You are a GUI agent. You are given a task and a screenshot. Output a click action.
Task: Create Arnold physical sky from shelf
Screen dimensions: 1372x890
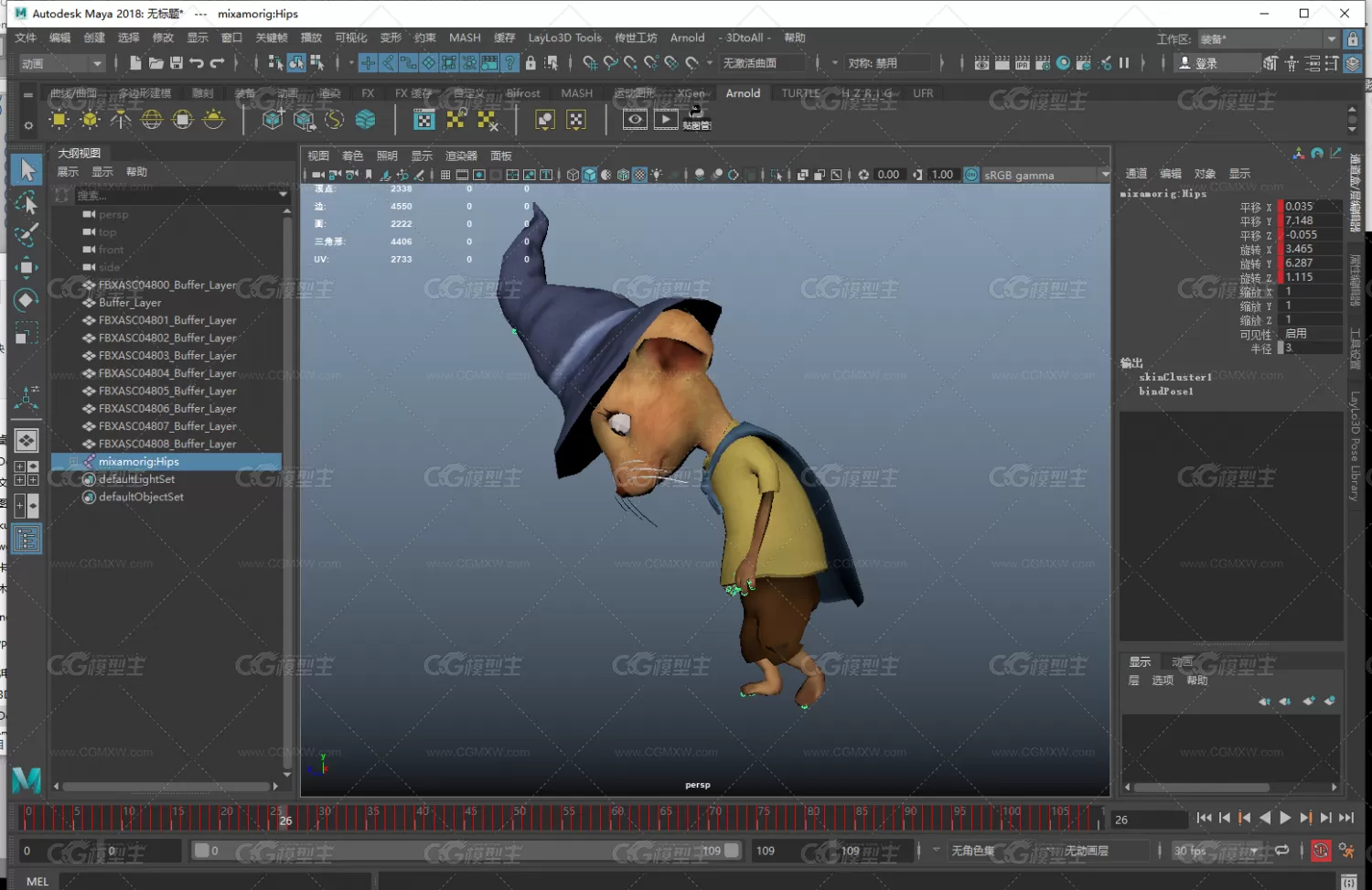(213, 120)
